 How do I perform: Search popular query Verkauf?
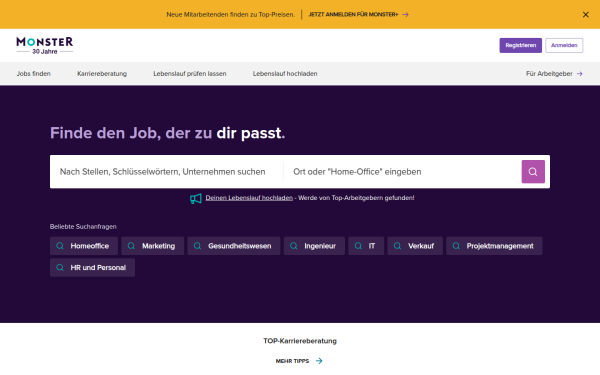(x=415, y=246)
